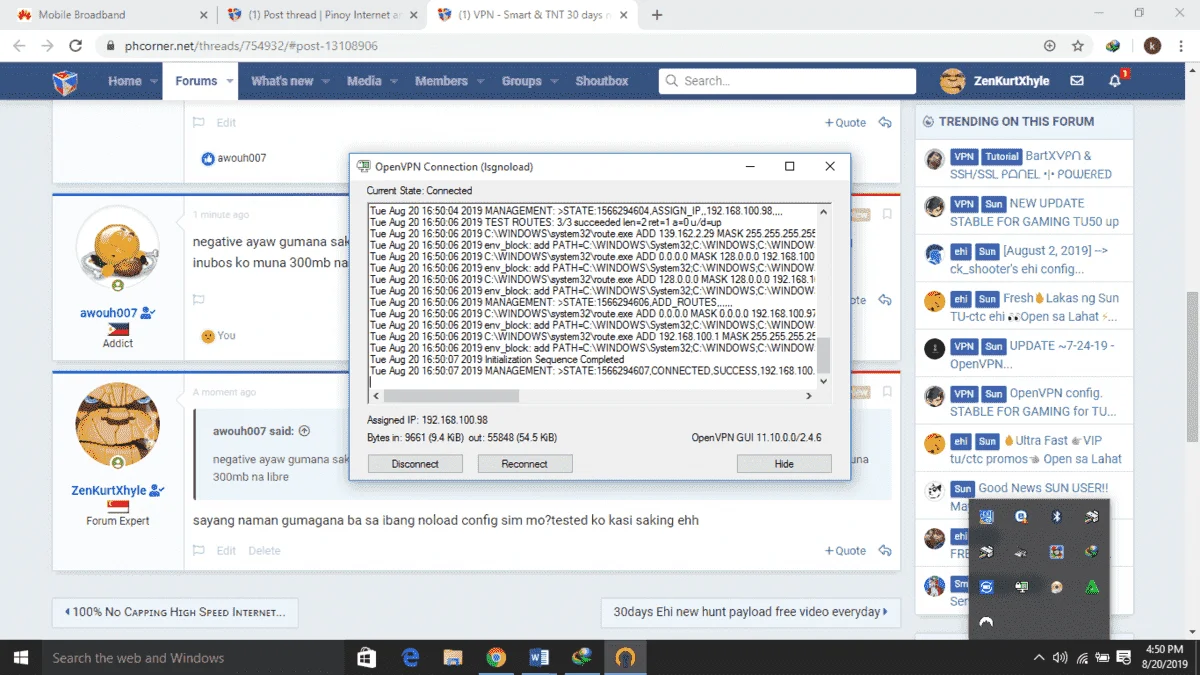Image resolution: width=1200 pixels, height=675 pixels.
Task: Open awouh007's profile name link
Action: coord(109,313)
